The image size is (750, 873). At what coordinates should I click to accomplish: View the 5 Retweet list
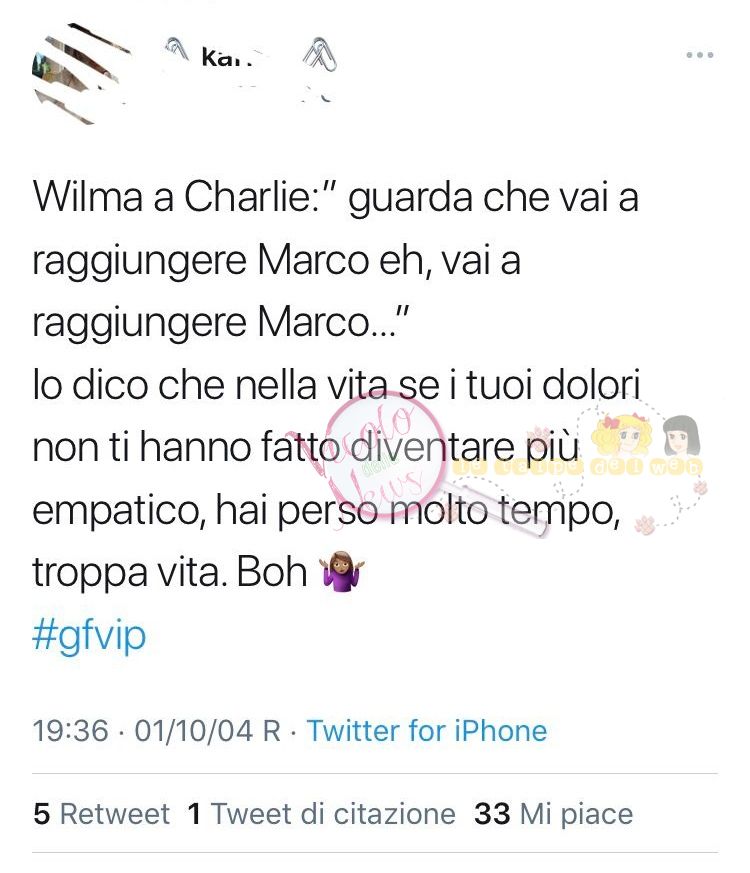[x=101, y=814]
